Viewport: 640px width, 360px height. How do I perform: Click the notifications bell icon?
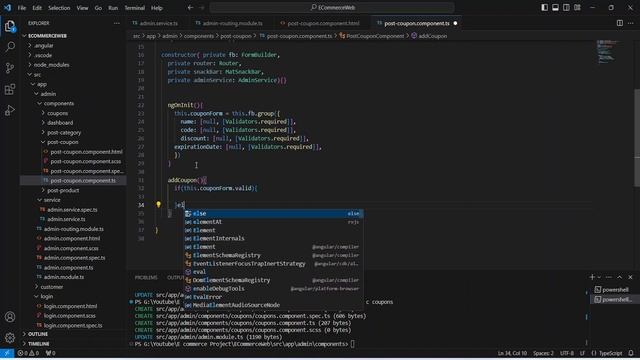coord(631,353)
